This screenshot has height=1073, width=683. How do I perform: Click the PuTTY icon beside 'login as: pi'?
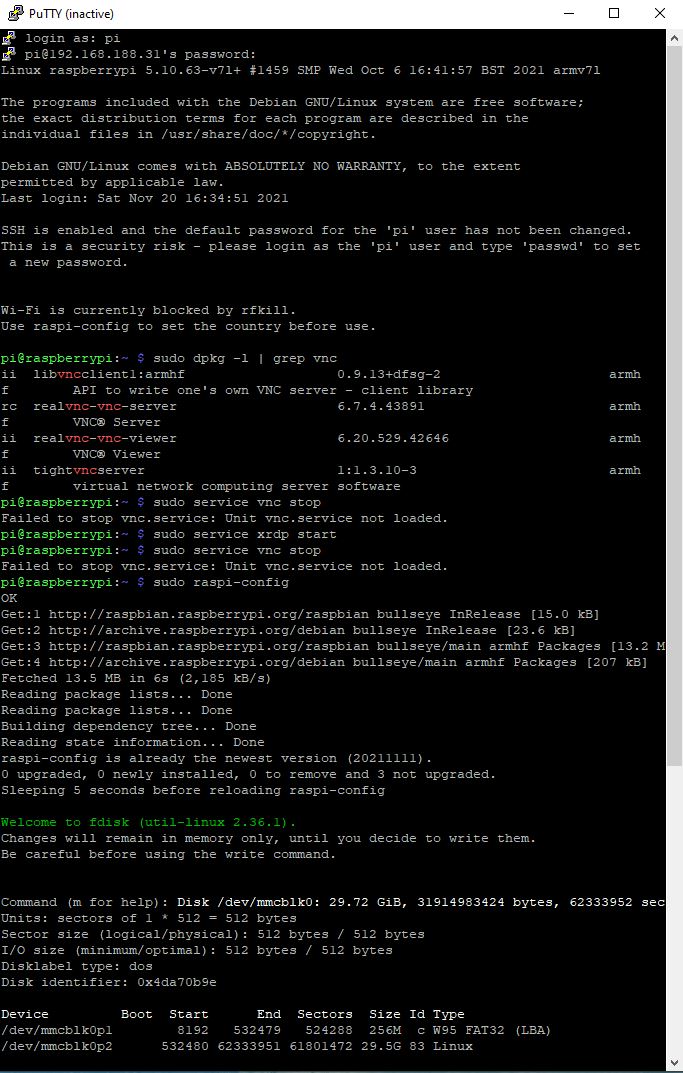pyautogui.click(x=9, y=38)
